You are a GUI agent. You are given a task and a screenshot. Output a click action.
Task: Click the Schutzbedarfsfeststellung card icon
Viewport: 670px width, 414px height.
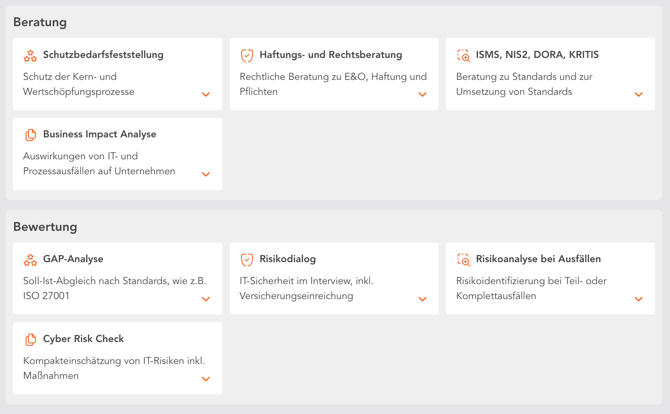(x=30, y=56)
